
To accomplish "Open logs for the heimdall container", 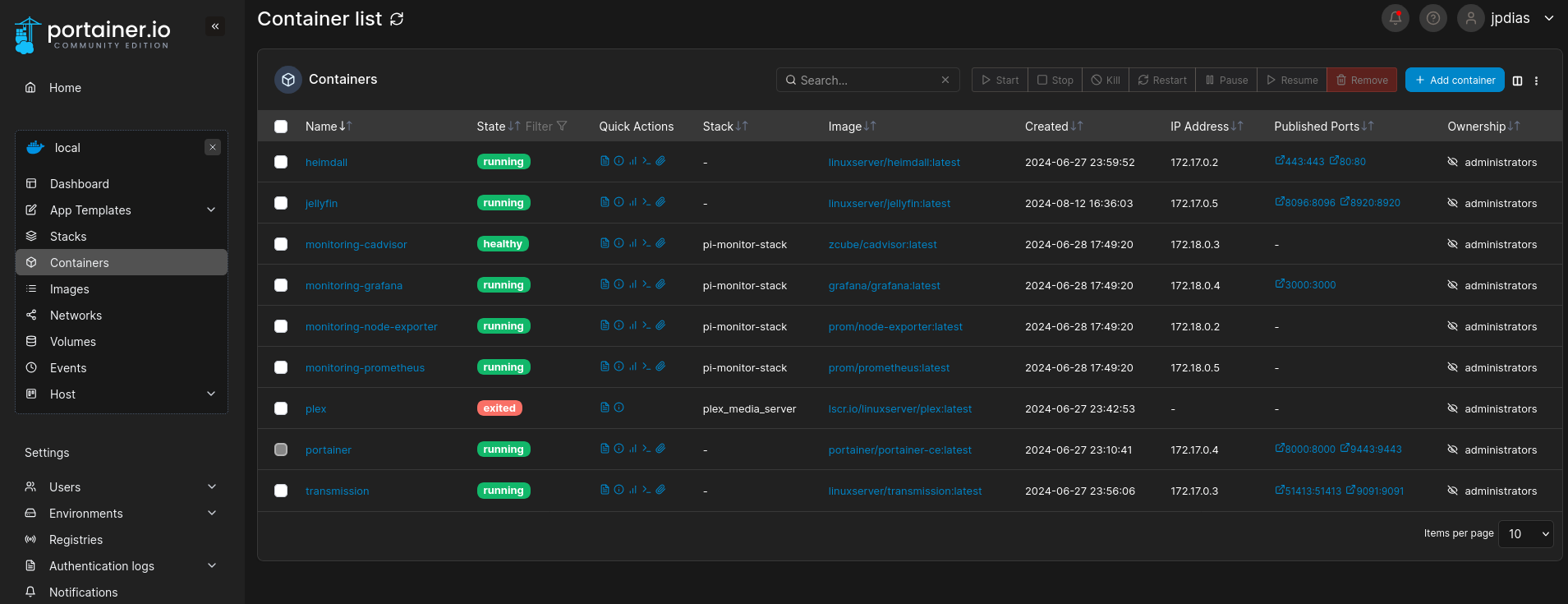I will pos(605,161).
